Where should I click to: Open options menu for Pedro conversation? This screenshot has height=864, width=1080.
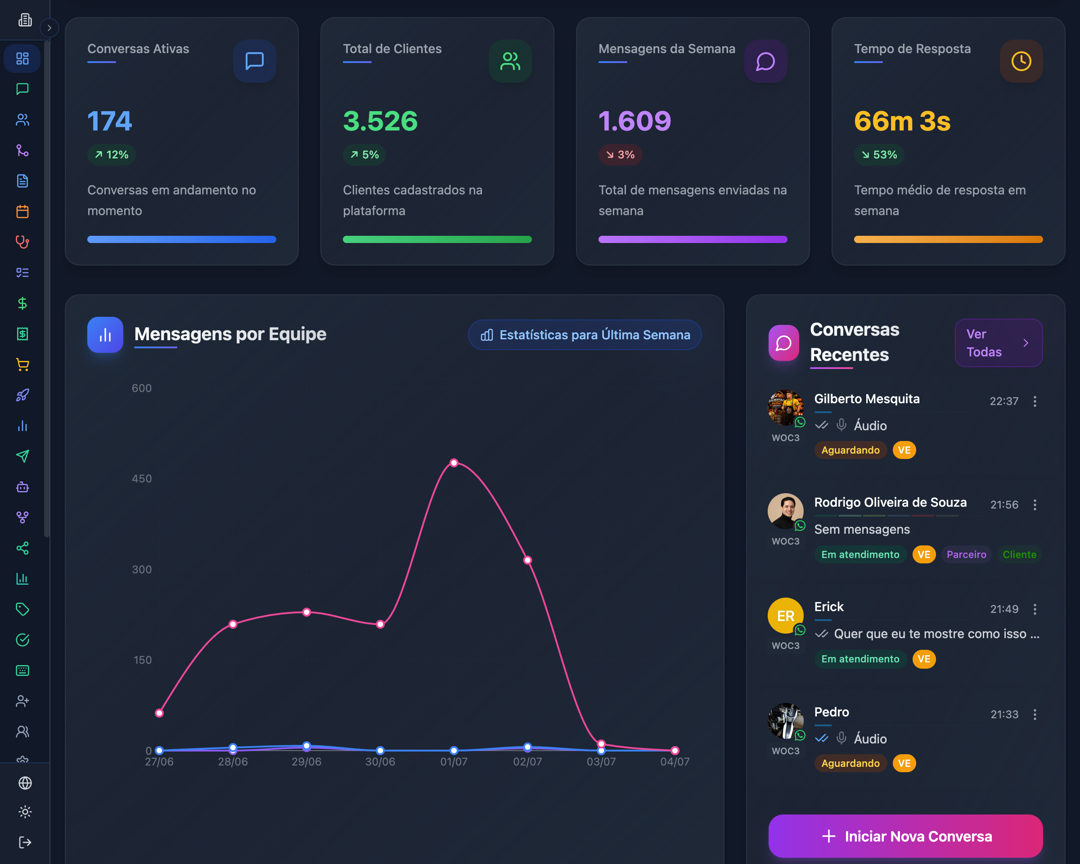(1035, 714)
